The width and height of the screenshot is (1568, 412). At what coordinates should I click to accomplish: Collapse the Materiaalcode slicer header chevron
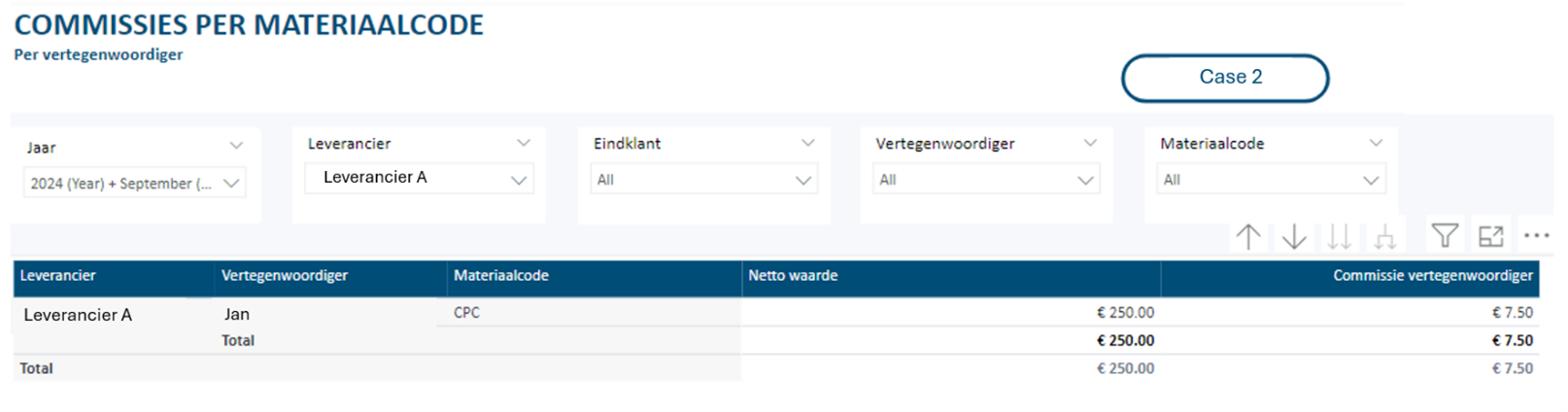click(1376, 143)
